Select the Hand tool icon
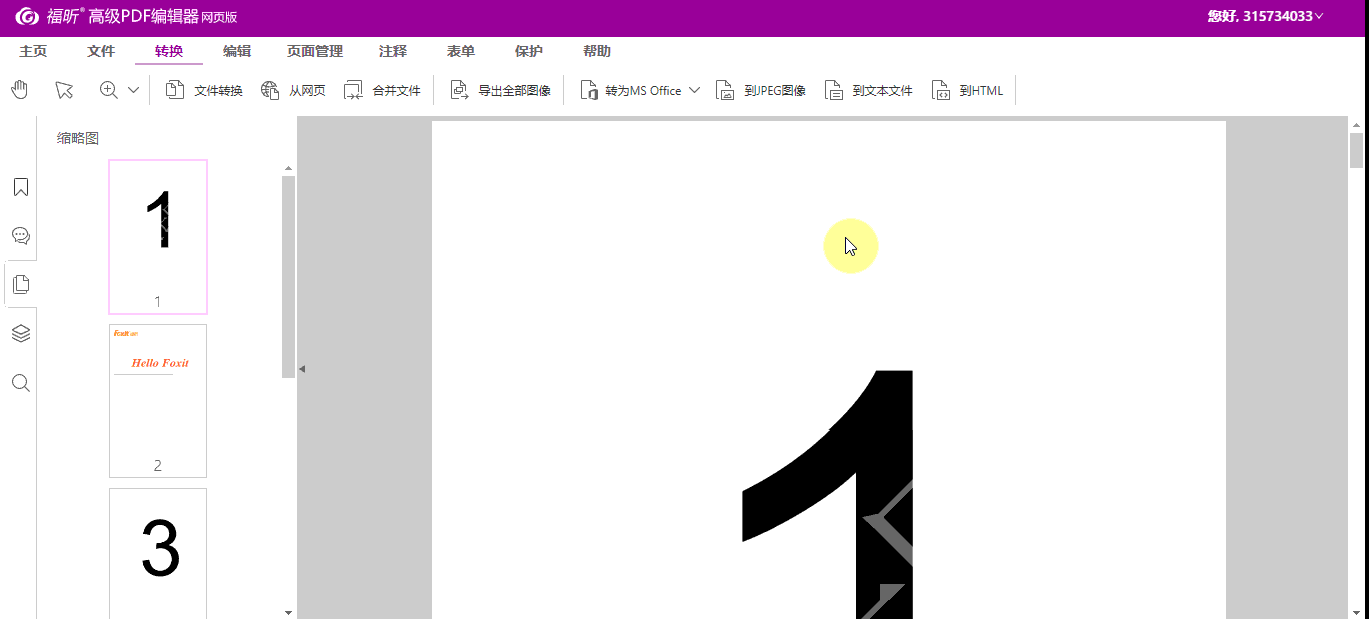 [20, 90]
